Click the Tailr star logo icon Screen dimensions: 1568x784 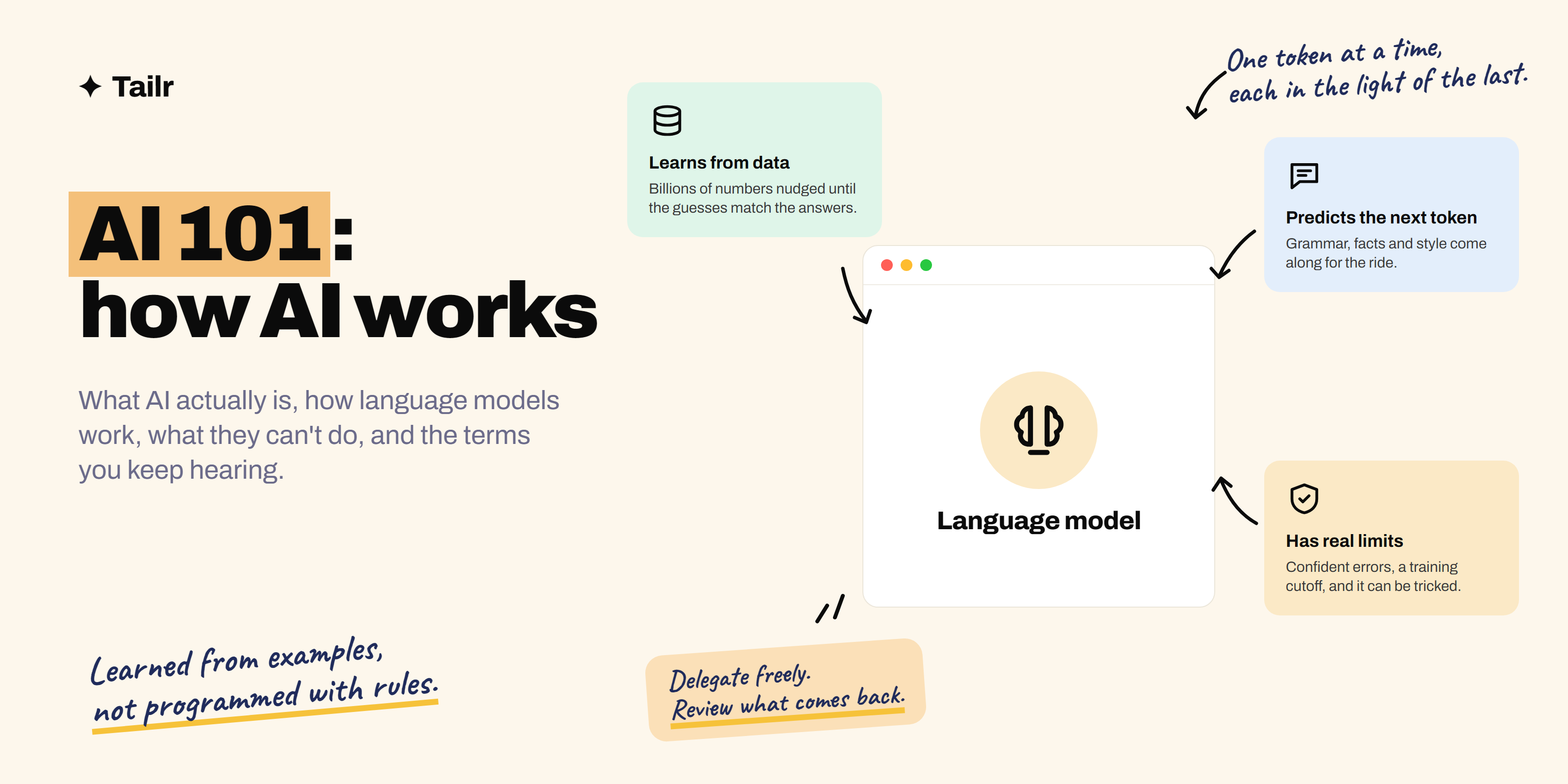coord(91,86)
